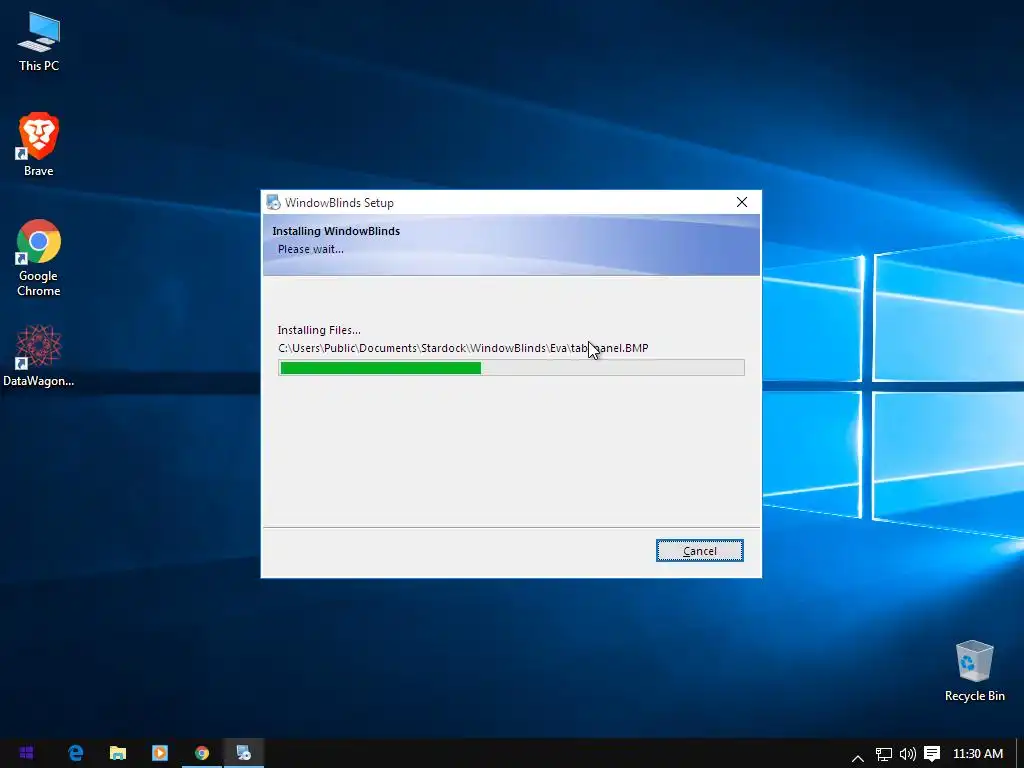Launch the Brave browser desktop shortcut
This screenshot has height=768, width=1024.
(39, 144)
